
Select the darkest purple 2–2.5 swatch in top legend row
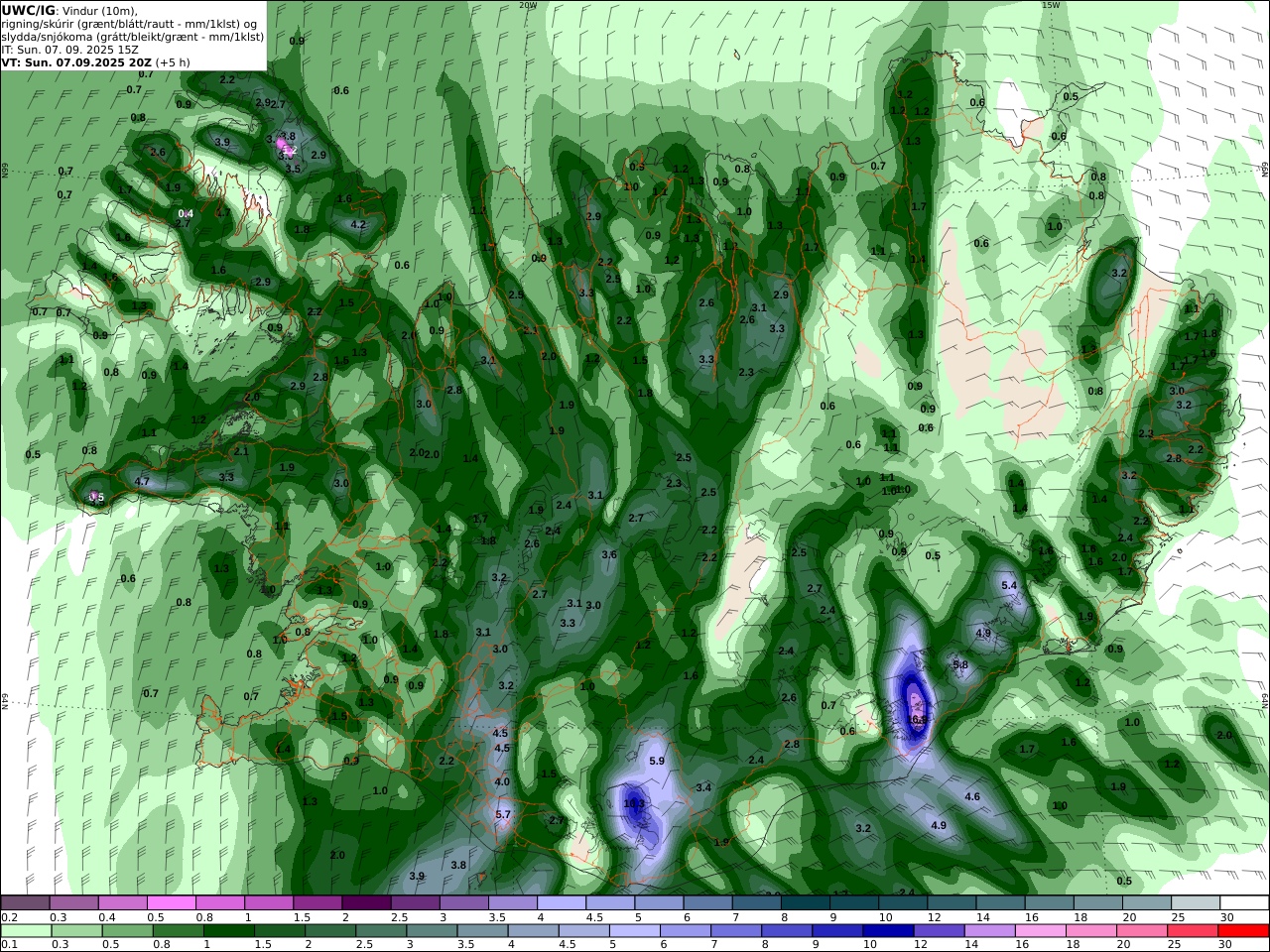tap(366, 903)
